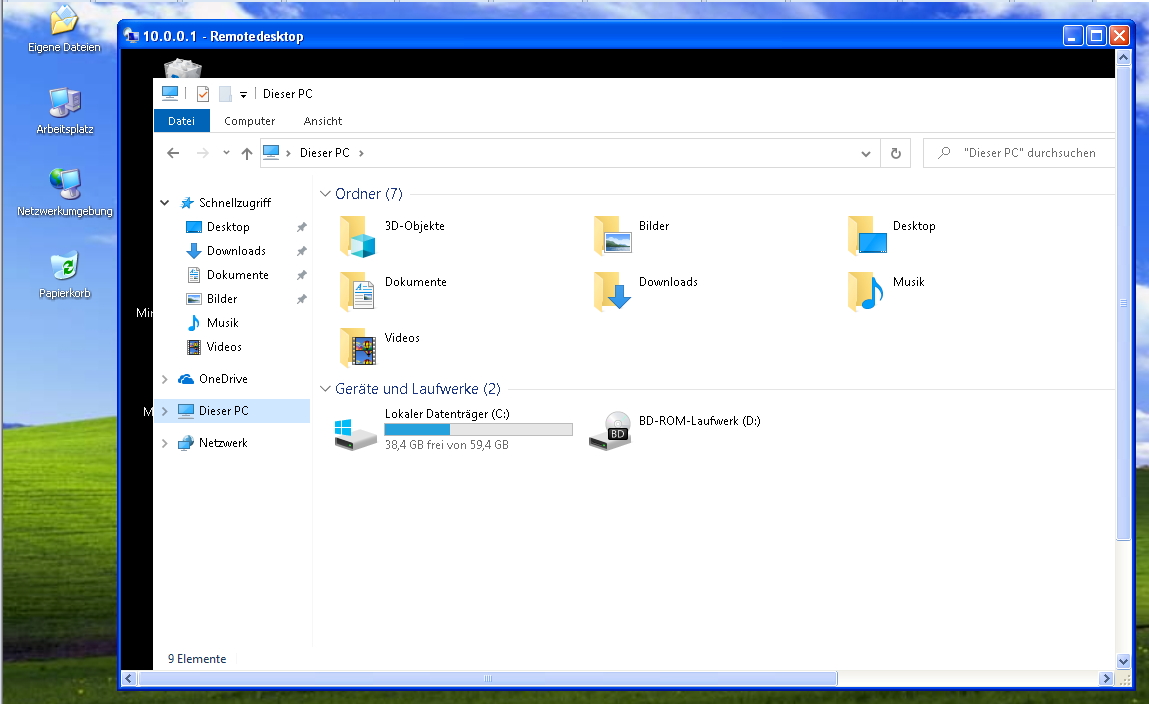This screenshot has width=1149, height=704.
Task: Select Videos under Schnellzugriff
Action: 223,347
